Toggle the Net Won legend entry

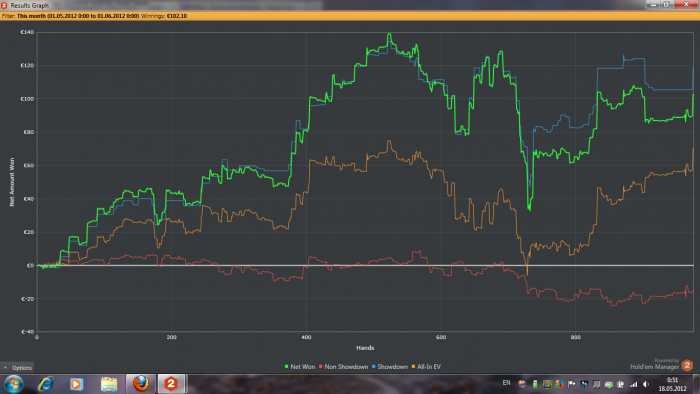coord(300,366)
